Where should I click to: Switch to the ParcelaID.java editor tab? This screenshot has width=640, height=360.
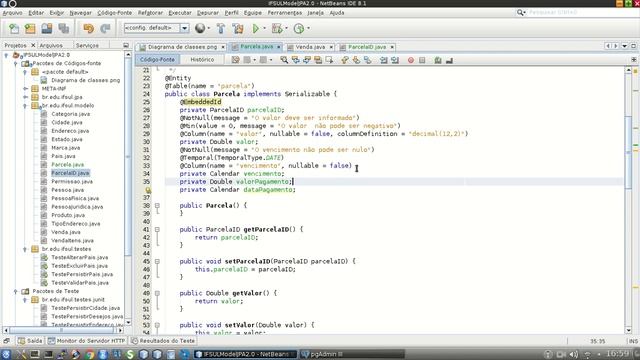click(x=367, y=47)
